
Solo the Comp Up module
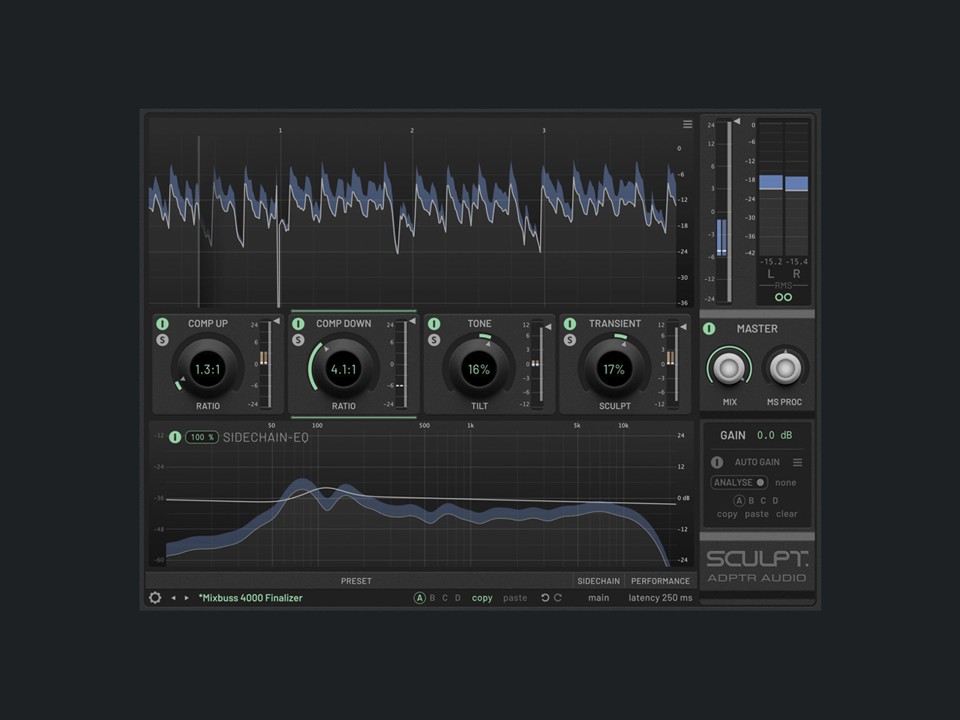pos(162,340)
